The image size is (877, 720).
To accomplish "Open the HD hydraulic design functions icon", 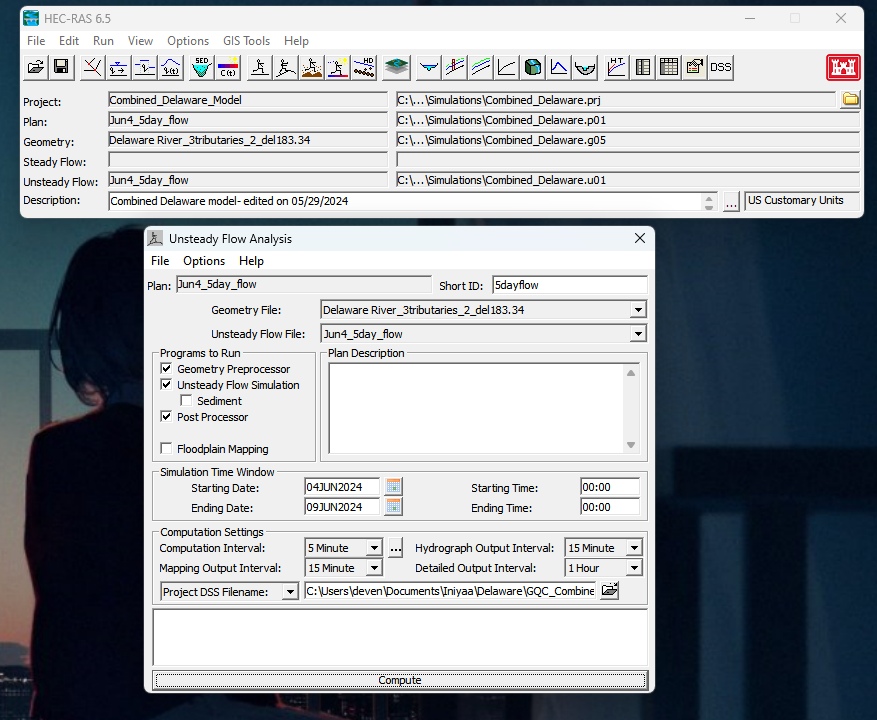I will pos(364,68).
